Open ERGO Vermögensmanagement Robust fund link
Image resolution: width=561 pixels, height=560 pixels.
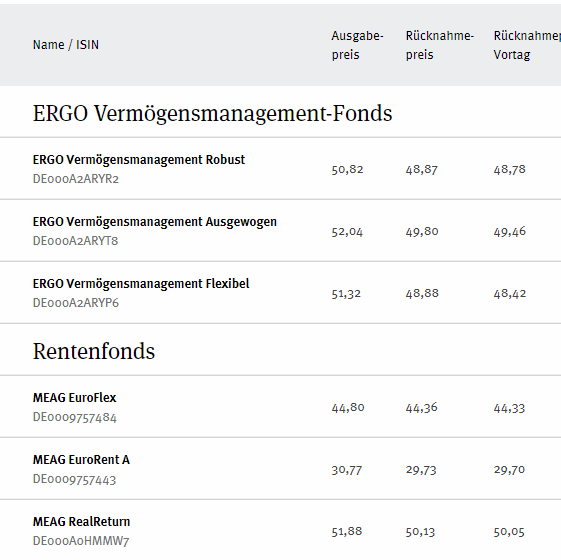pyautogui.click(x=139, y=160)
